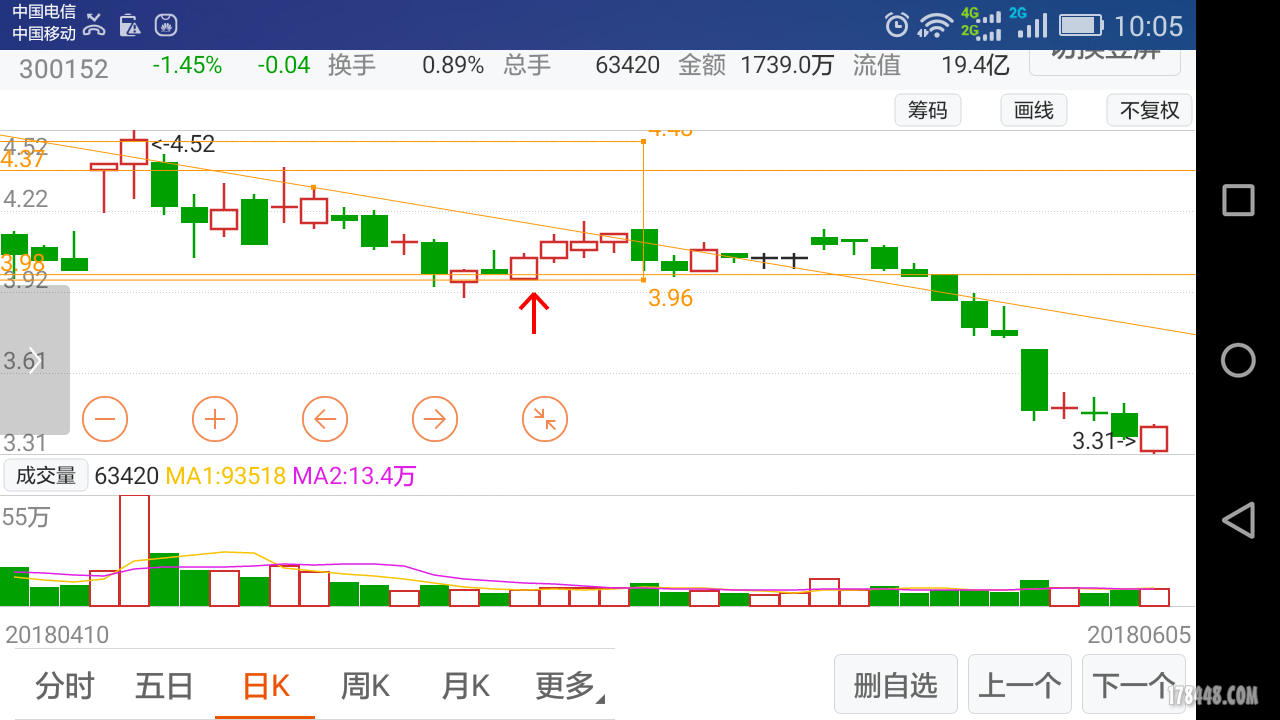
Task: Tap the alarm clock status icon
Action: tap(897, 25)
